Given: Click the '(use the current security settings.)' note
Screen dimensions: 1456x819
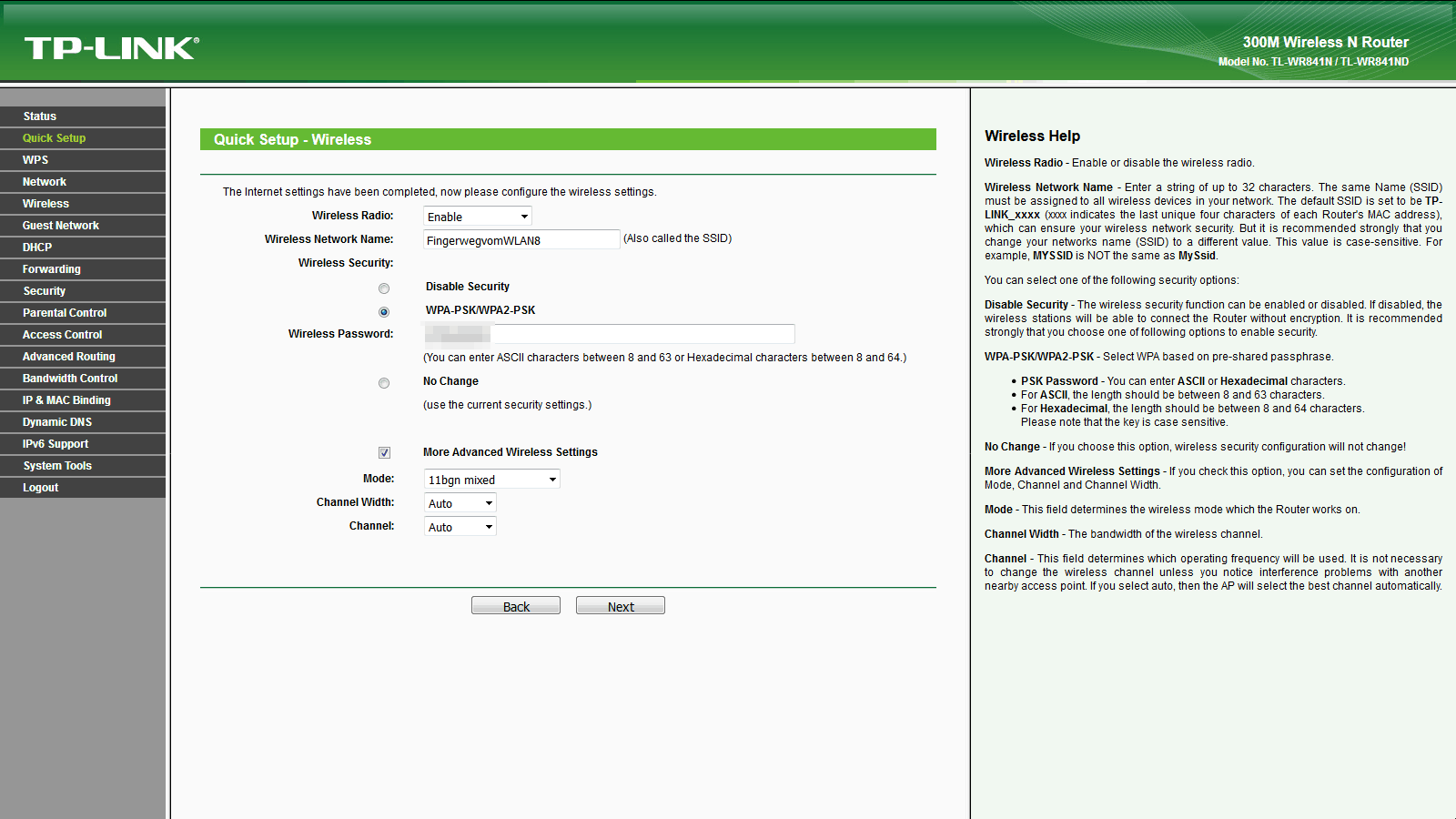Looking at the screenshot, I should coord(507,405).
